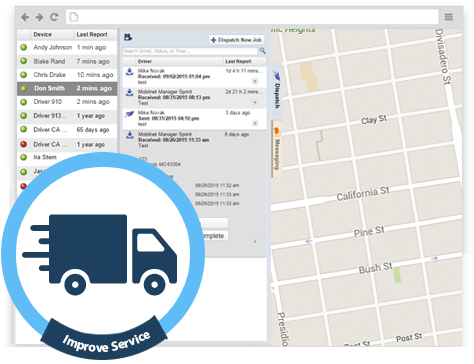Screen dimensions: 474x364
Task: Collapse the open job details with the bottom plus icon
Action: (255, 242)
